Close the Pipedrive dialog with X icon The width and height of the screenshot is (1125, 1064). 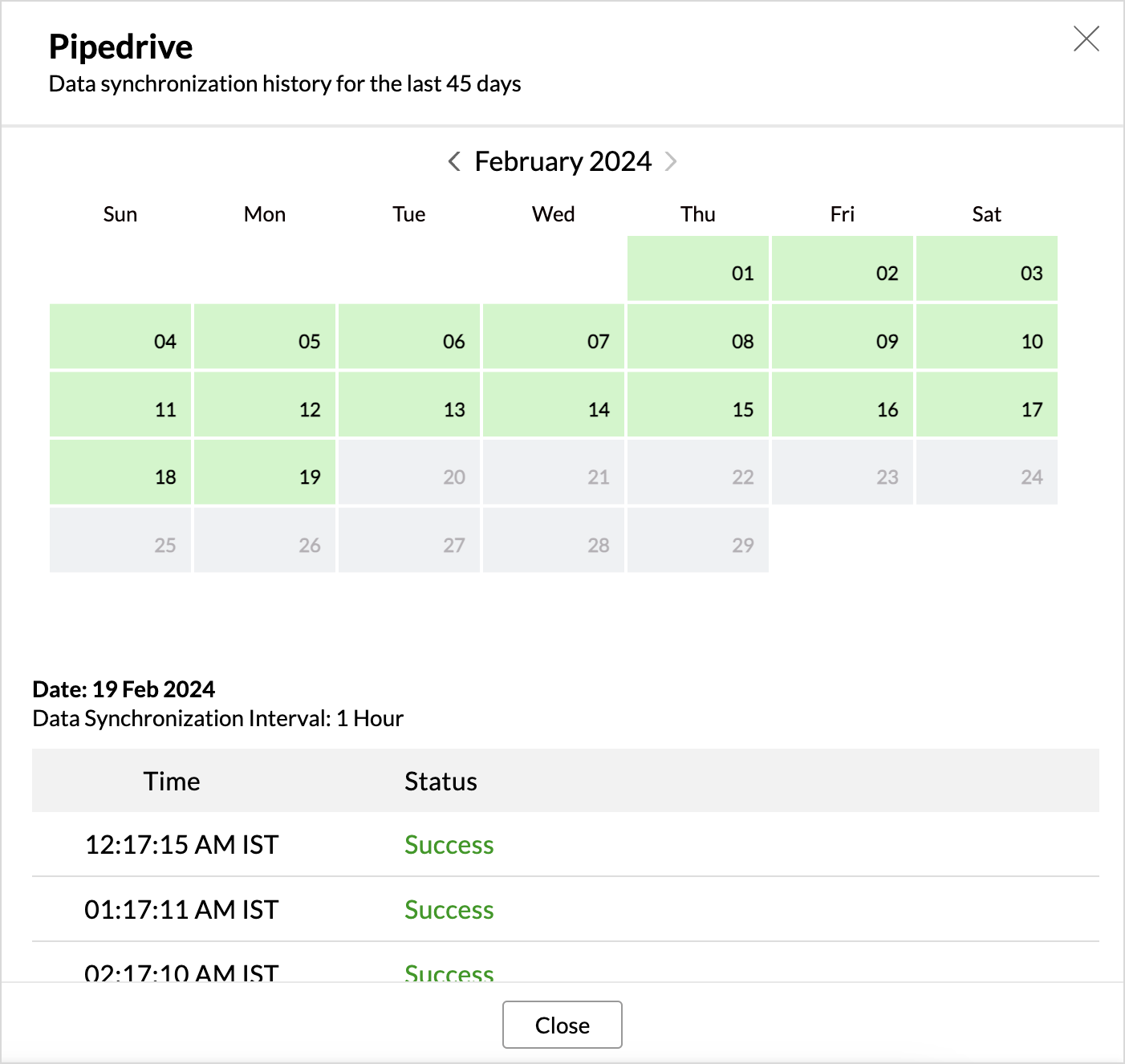[1086, 39]
